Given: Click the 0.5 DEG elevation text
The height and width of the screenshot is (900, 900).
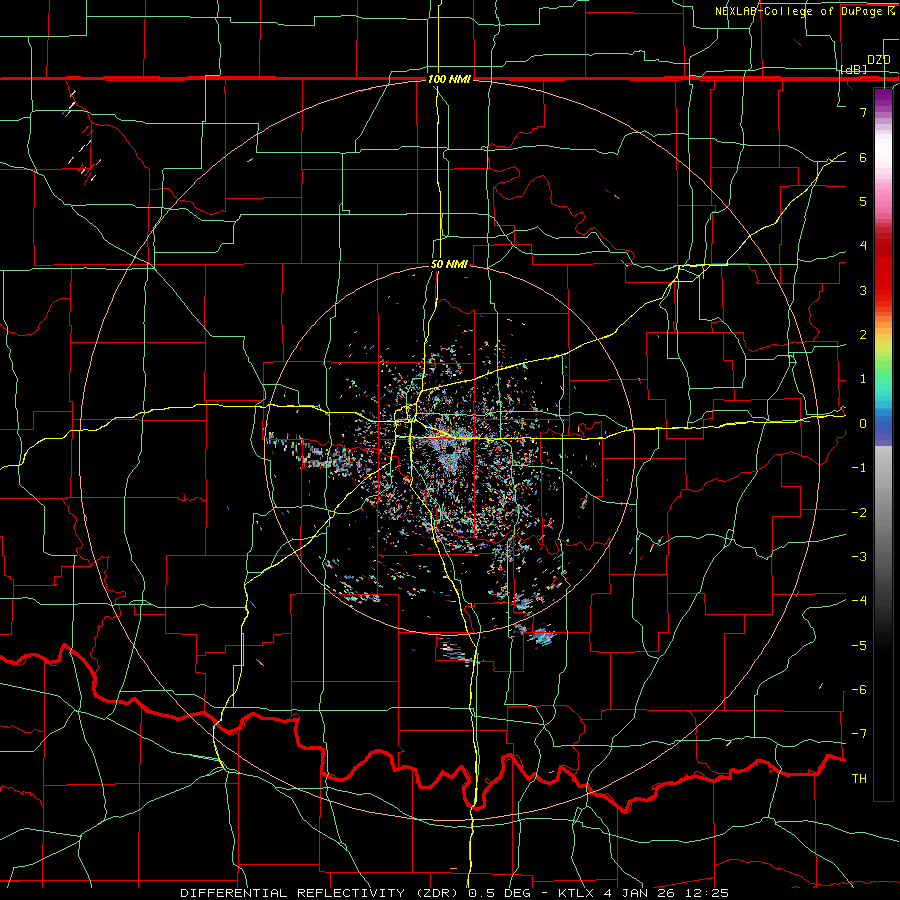Looking at the screenshot, I should [498, 893].
